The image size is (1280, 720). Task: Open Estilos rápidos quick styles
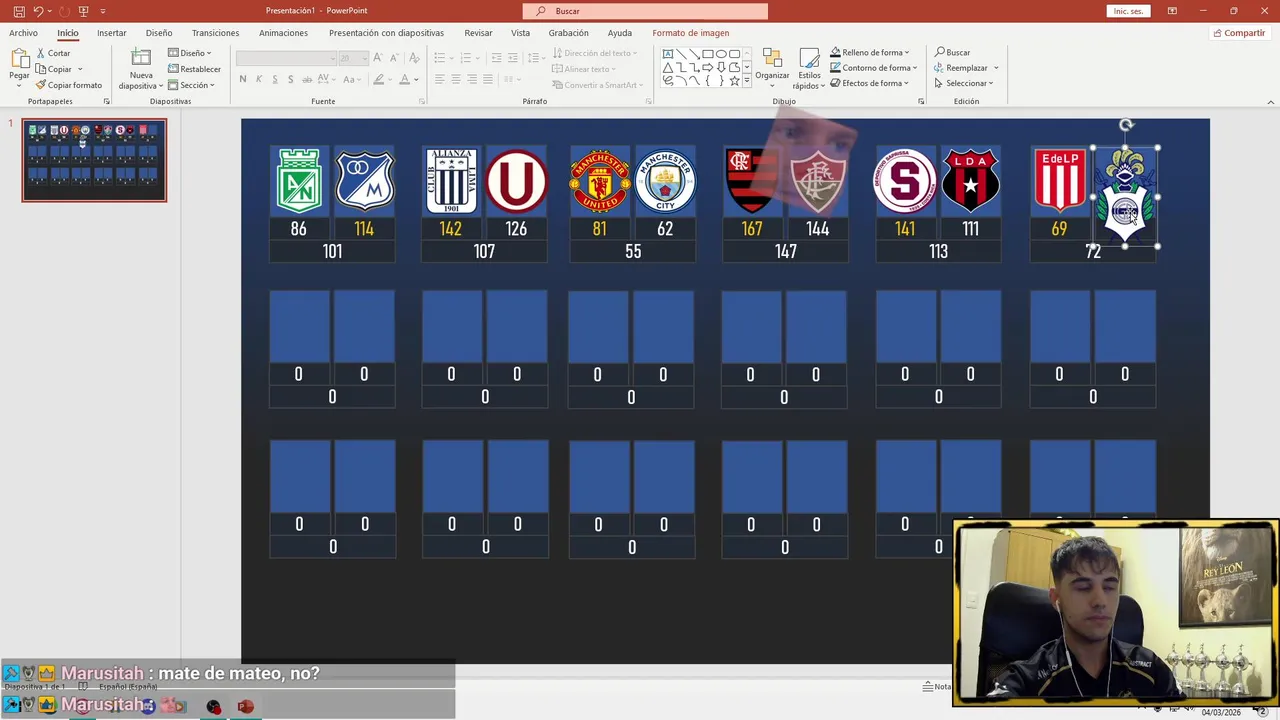809,68
